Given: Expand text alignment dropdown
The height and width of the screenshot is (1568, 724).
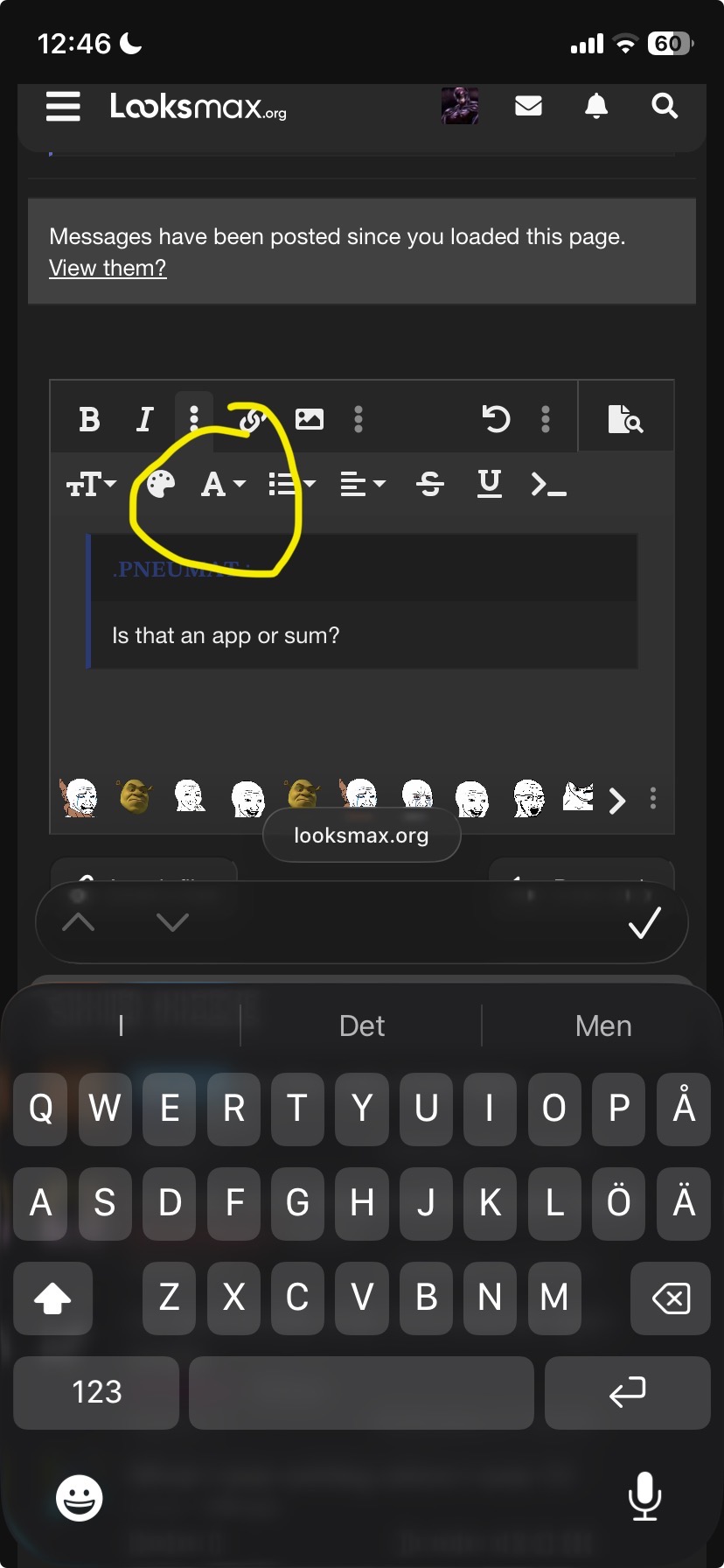Looking at the screenshot, I should [362, 483].
